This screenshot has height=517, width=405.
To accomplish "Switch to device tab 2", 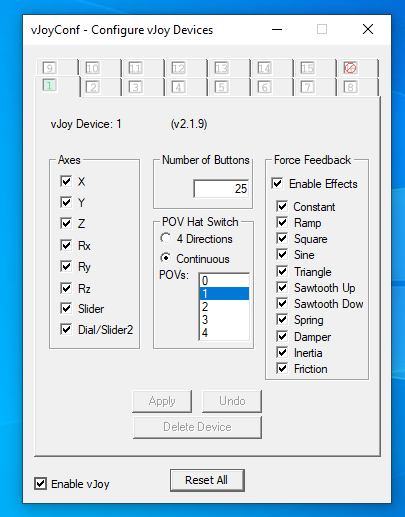I will (100, 87).
